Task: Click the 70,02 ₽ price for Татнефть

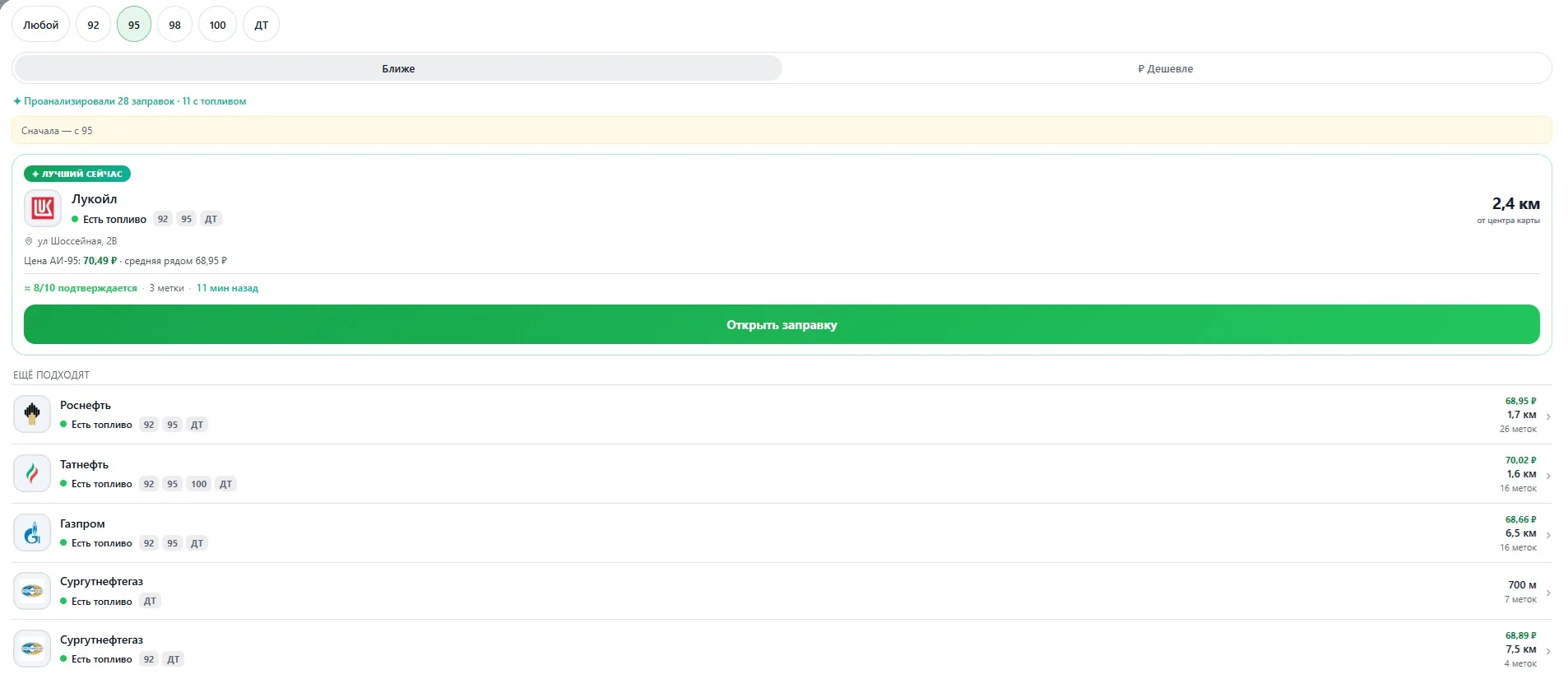Action: [1520, 460]
